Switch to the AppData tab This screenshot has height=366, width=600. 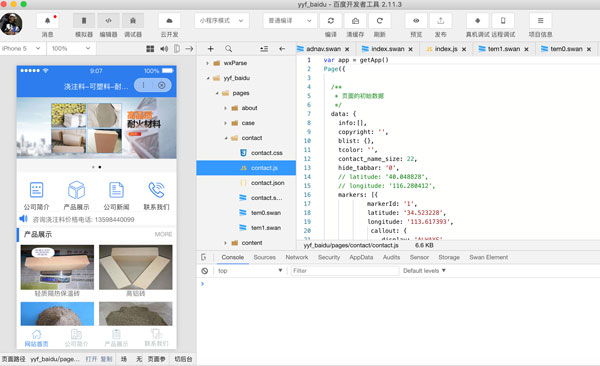point(361,257)
